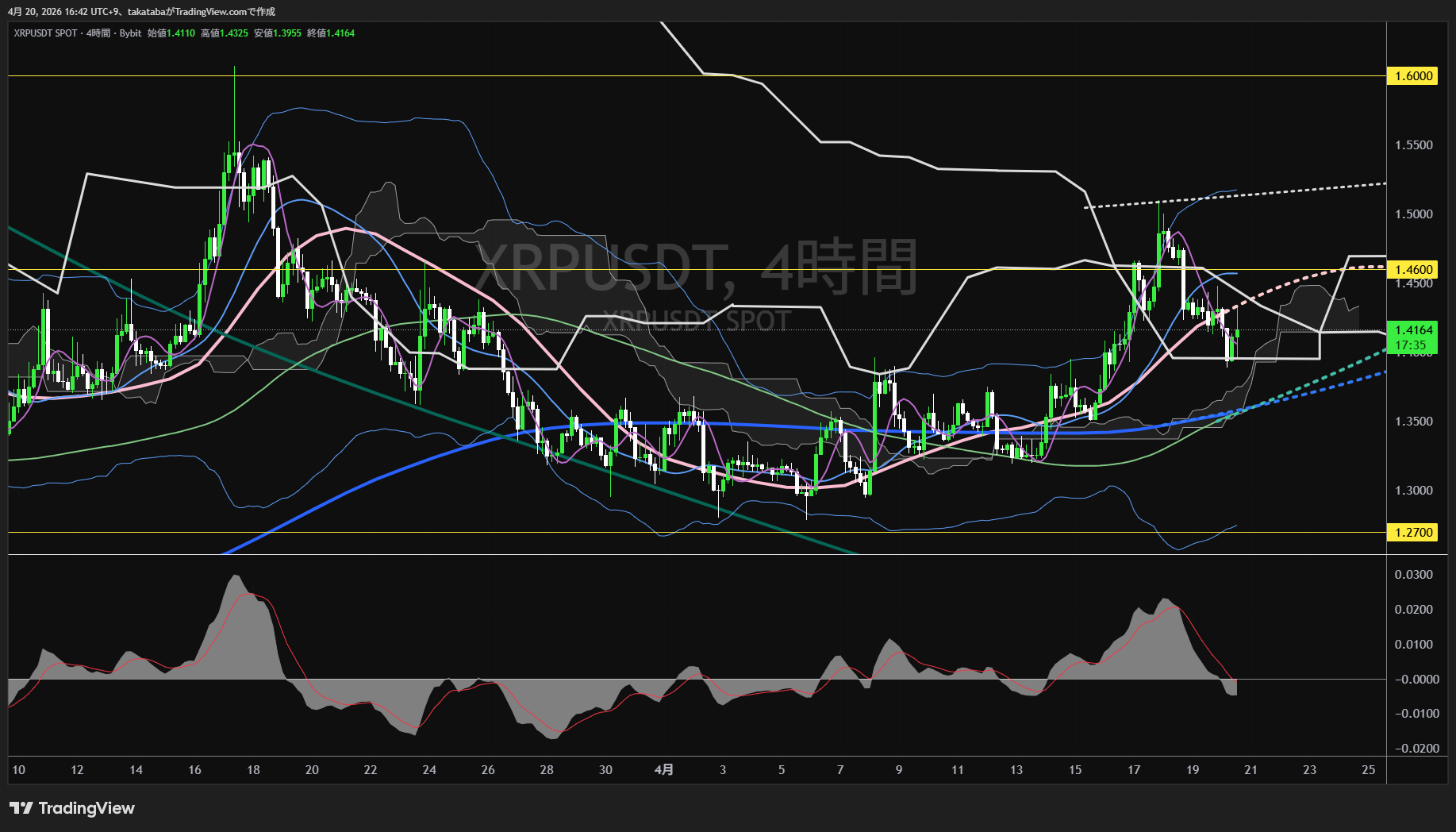Viewport: 1456px width, 832px height.
Task: Click the date 13 on the time axis
Action: coord(1016,770)
